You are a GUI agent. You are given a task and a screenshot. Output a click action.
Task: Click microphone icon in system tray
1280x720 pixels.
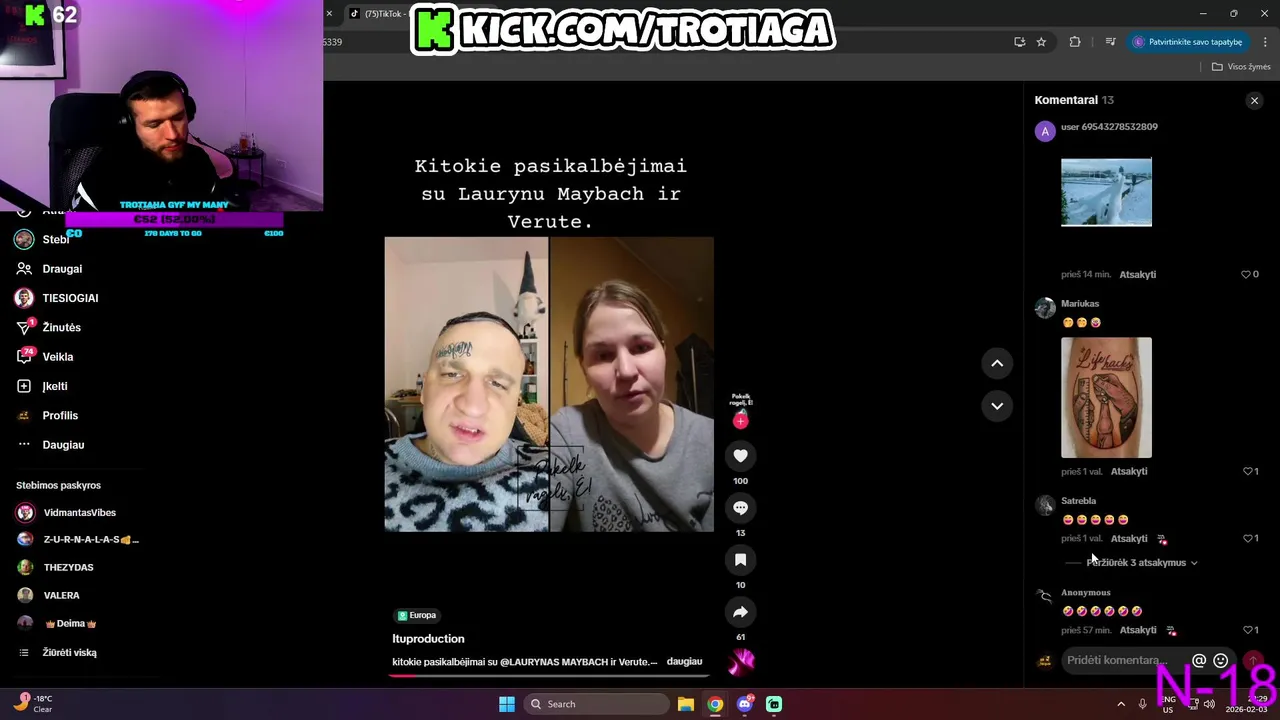[1143, 704]
